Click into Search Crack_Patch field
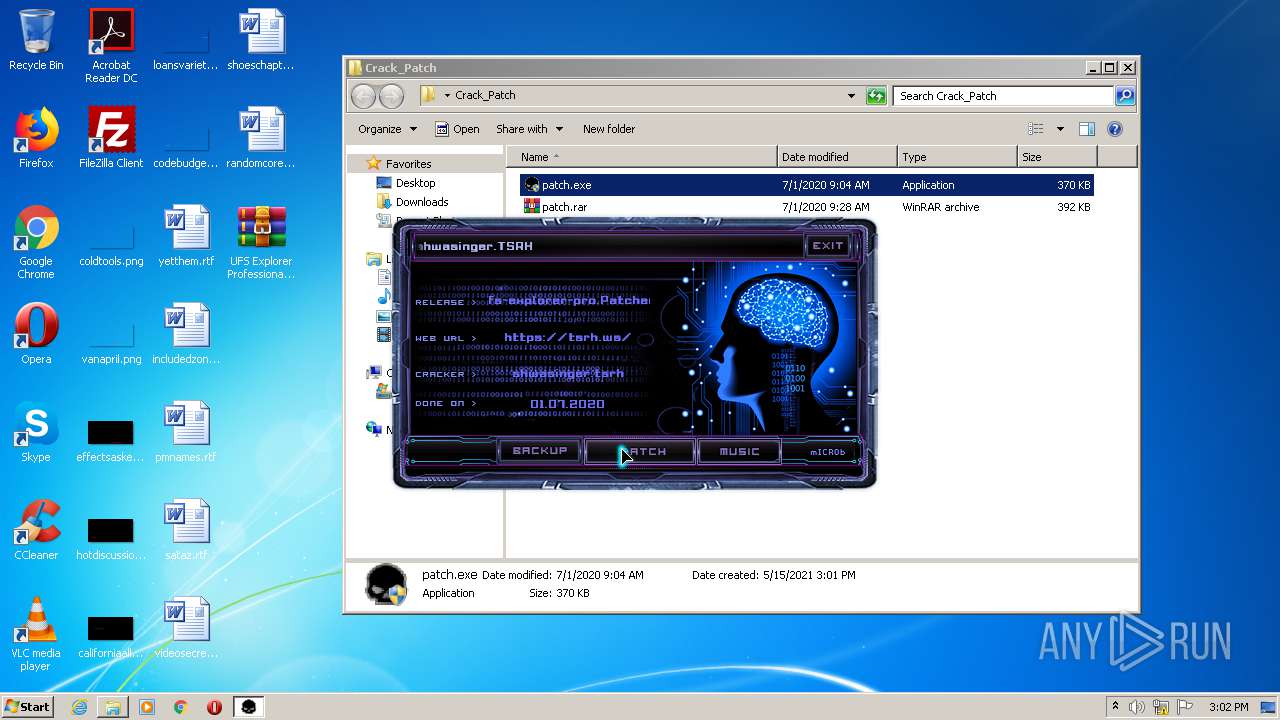The width and height of the screenshot is (1280, 720). (x=1003, y=96)
